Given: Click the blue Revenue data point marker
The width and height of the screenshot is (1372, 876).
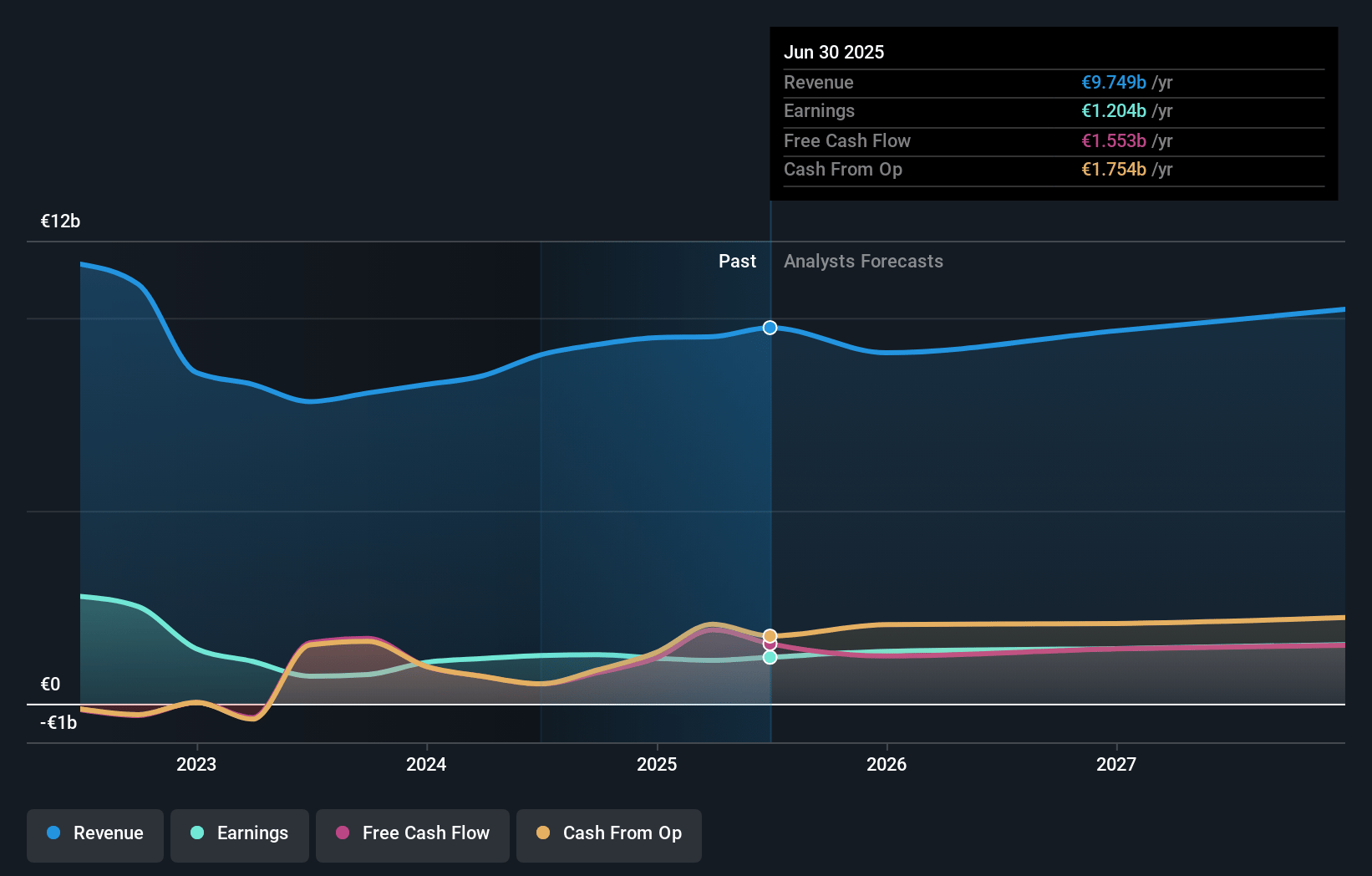Looking at the screenshot, I should [x=770, y=328].
